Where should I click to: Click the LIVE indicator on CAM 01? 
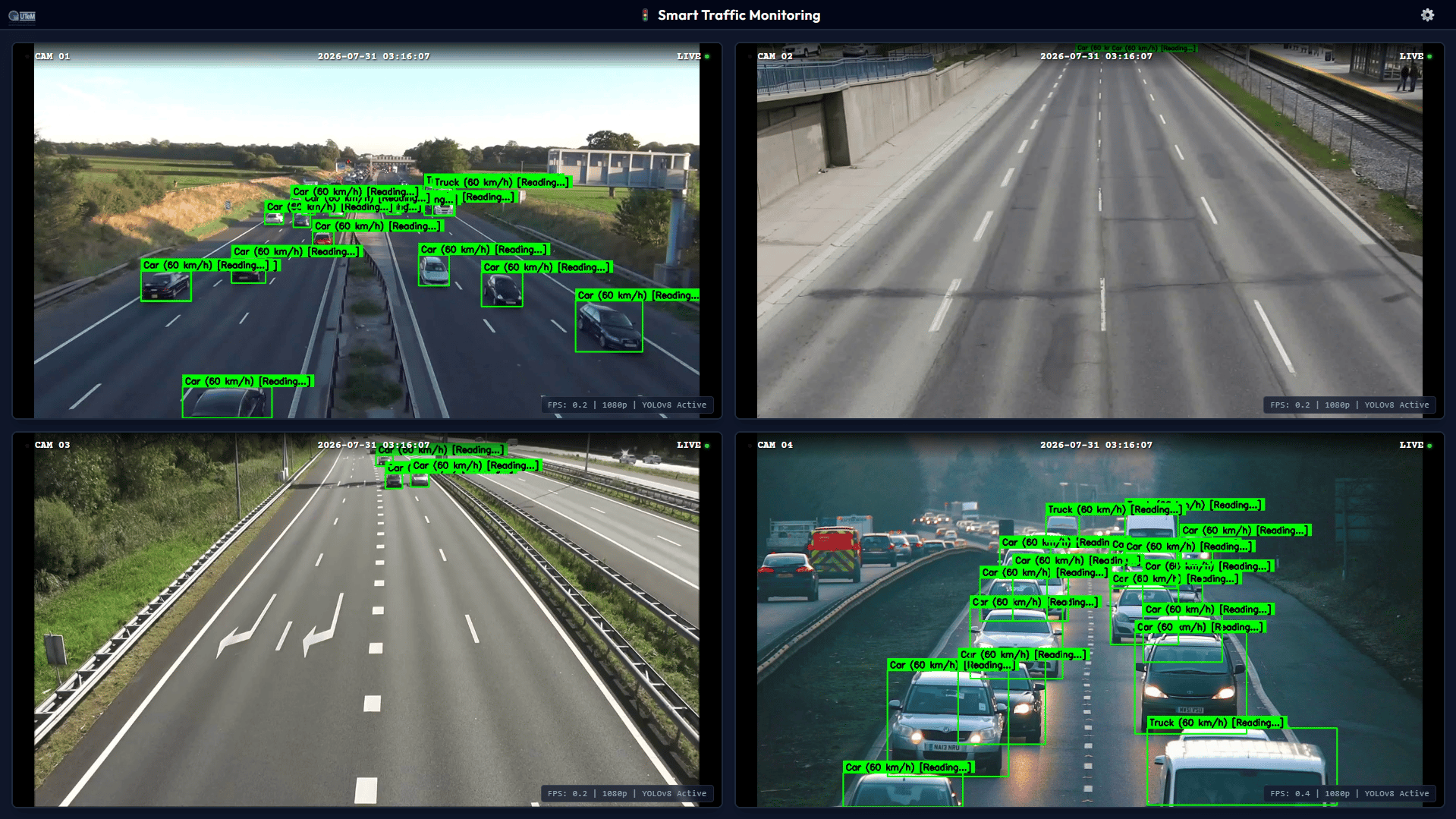pos(693,56)
